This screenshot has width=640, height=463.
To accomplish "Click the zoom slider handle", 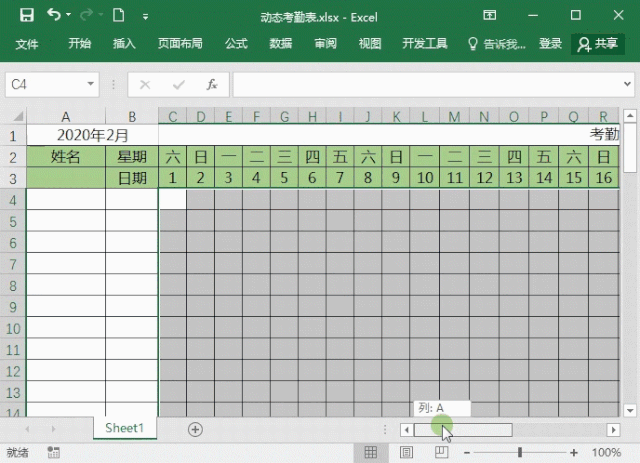I will pyautogui.click(x=520, y=452).
